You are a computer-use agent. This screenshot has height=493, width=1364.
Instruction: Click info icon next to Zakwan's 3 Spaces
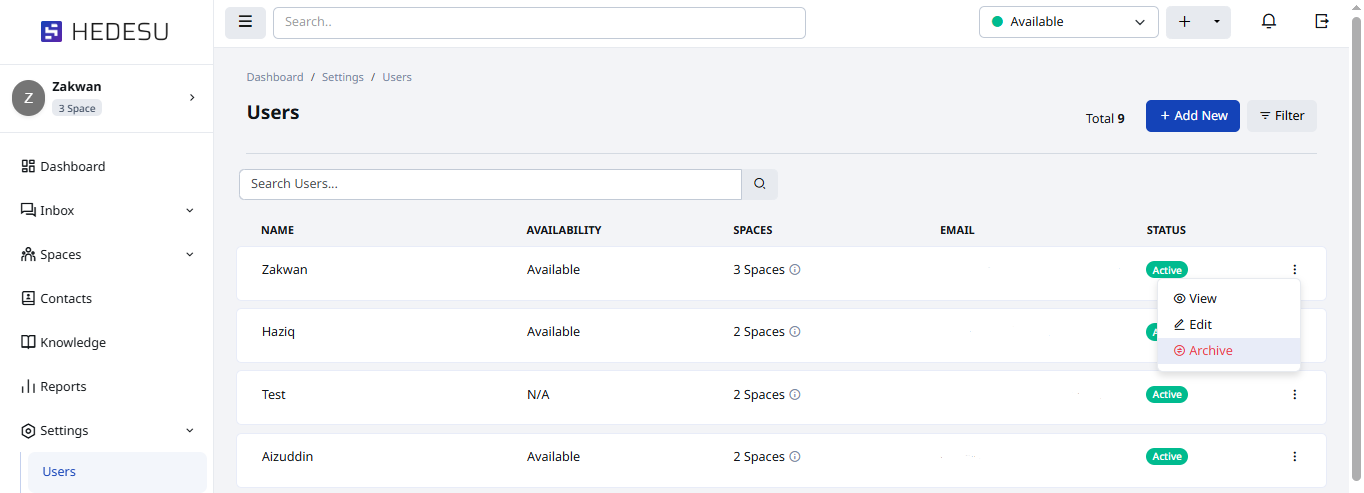(x=795, y=270)
